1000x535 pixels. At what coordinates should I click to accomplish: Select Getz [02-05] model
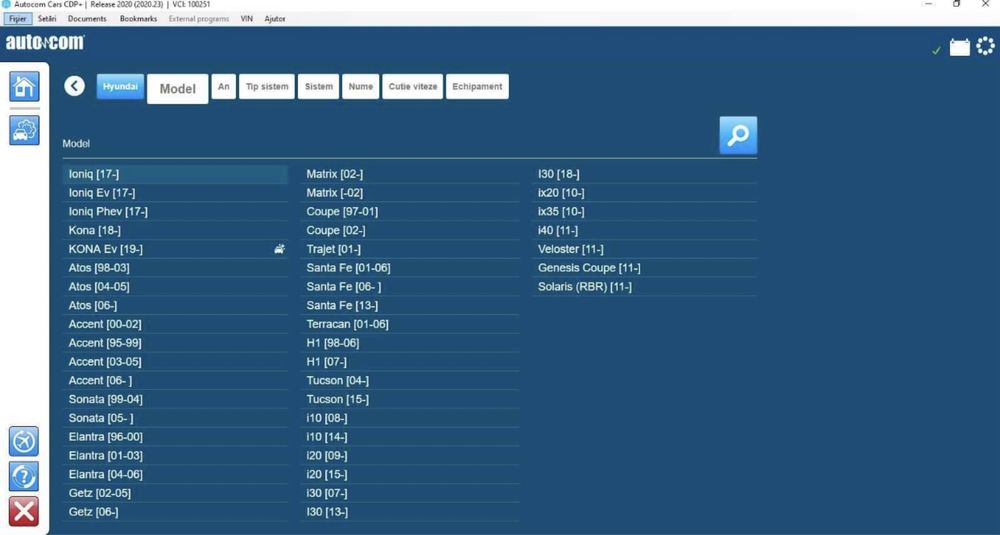[175, 493]
